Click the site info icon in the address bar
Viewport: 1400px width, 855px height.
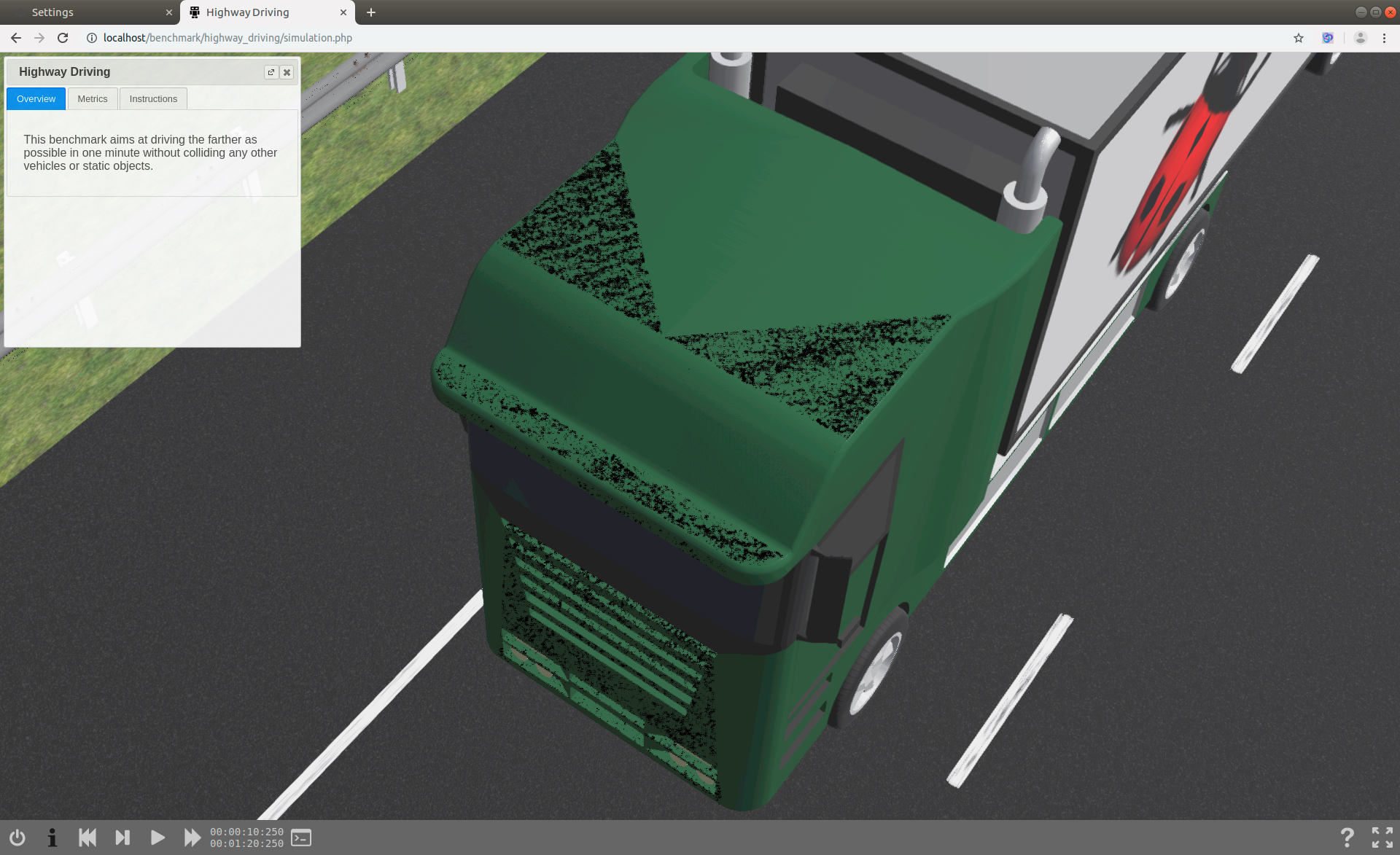90,38
